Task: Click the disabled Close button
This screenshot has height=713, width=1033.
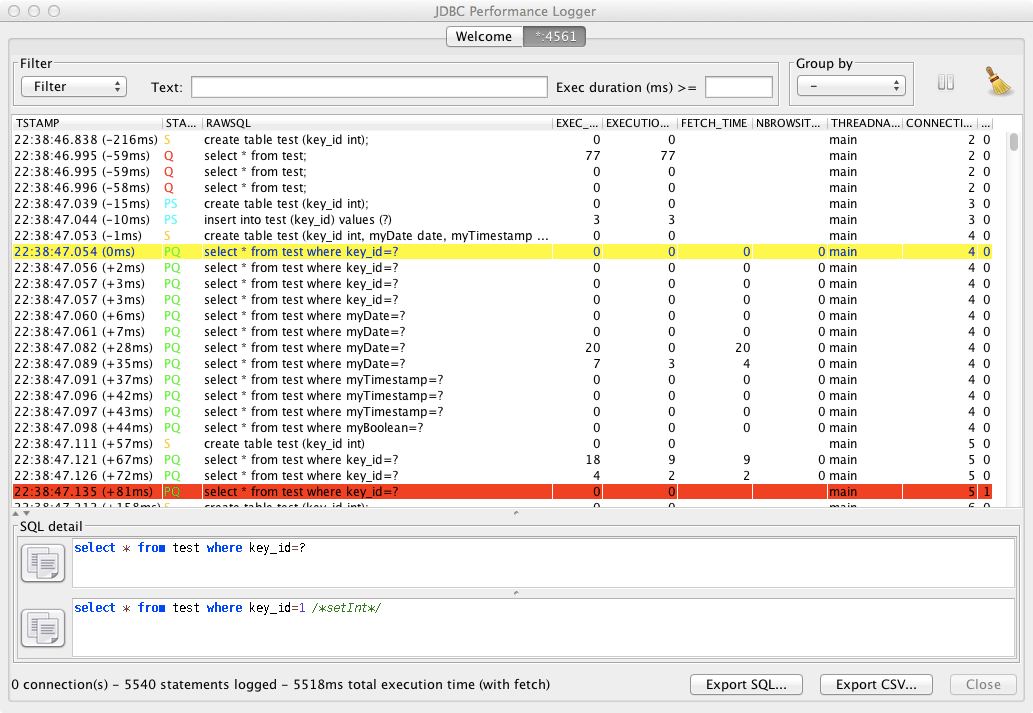Action: pyautogui.click(x=983, y=685)
